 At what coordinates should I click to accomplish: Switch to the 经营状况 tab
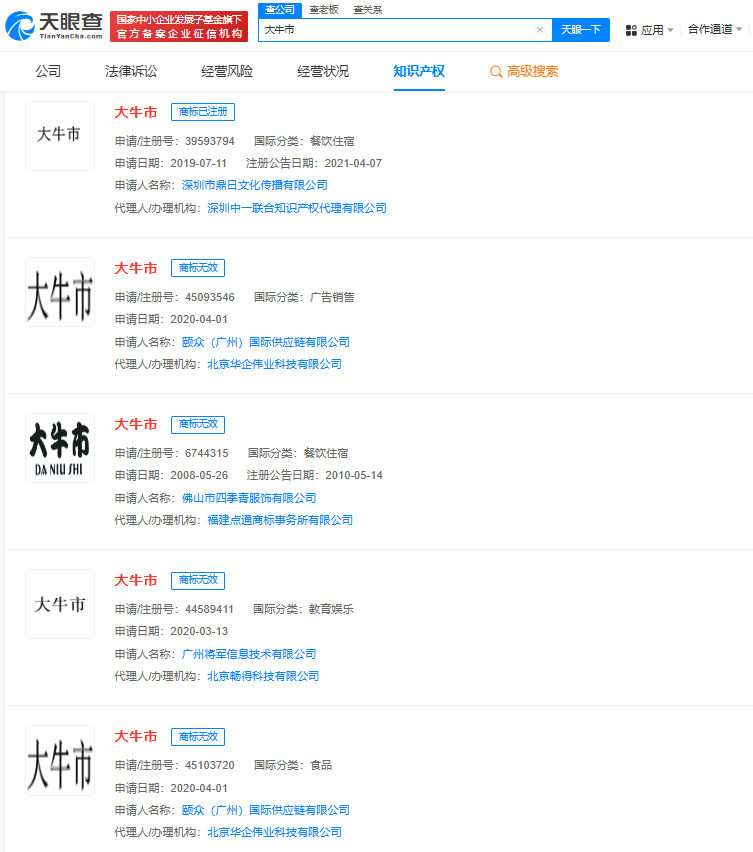(x=323, y=71)
